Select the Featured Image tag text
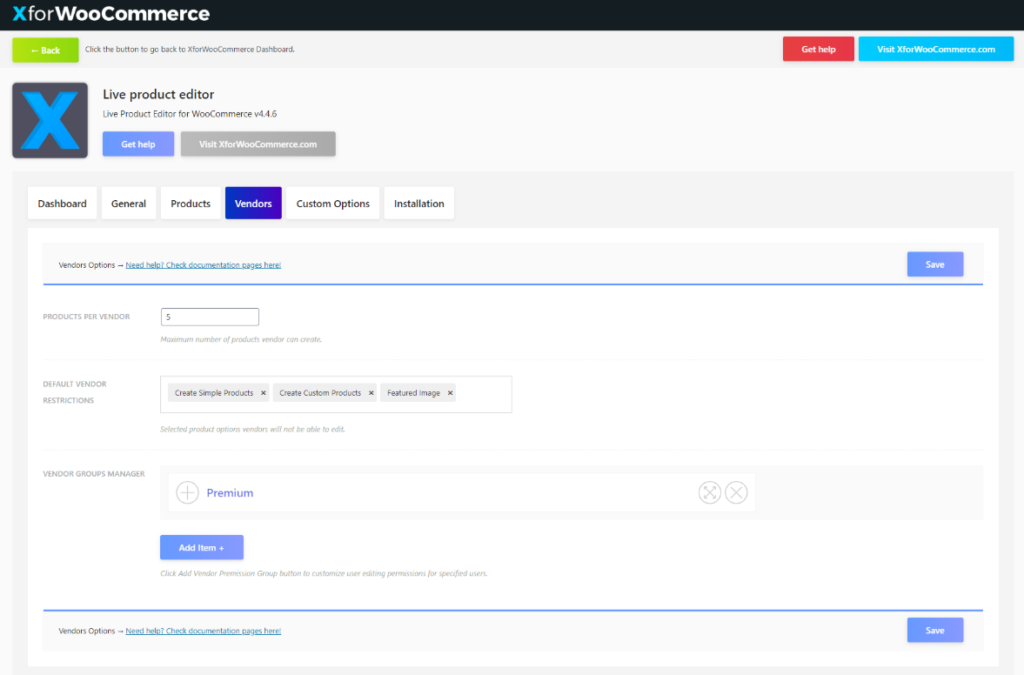The width and height of the screenshot is (1024, 675). pos(413,393)
